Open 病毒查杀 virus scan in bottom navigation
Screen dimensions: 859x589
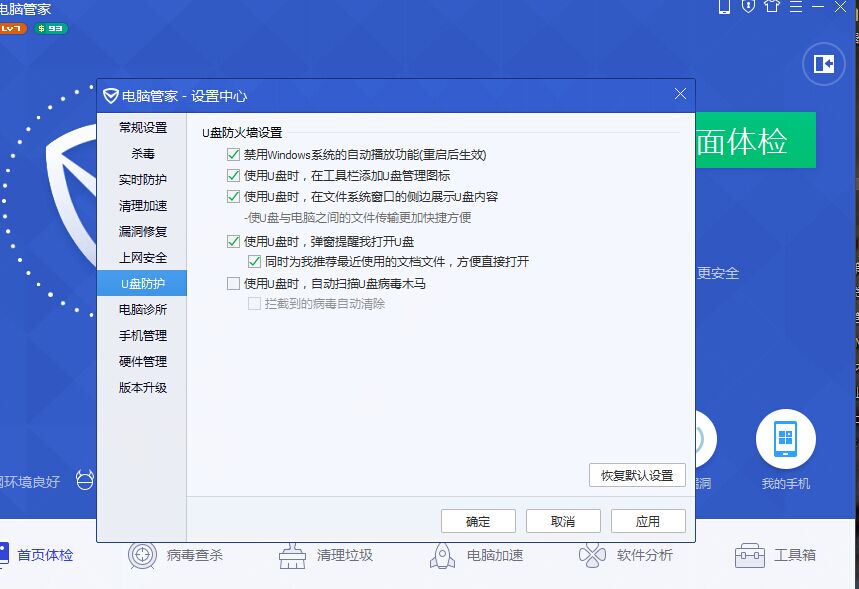pos(175,555)
